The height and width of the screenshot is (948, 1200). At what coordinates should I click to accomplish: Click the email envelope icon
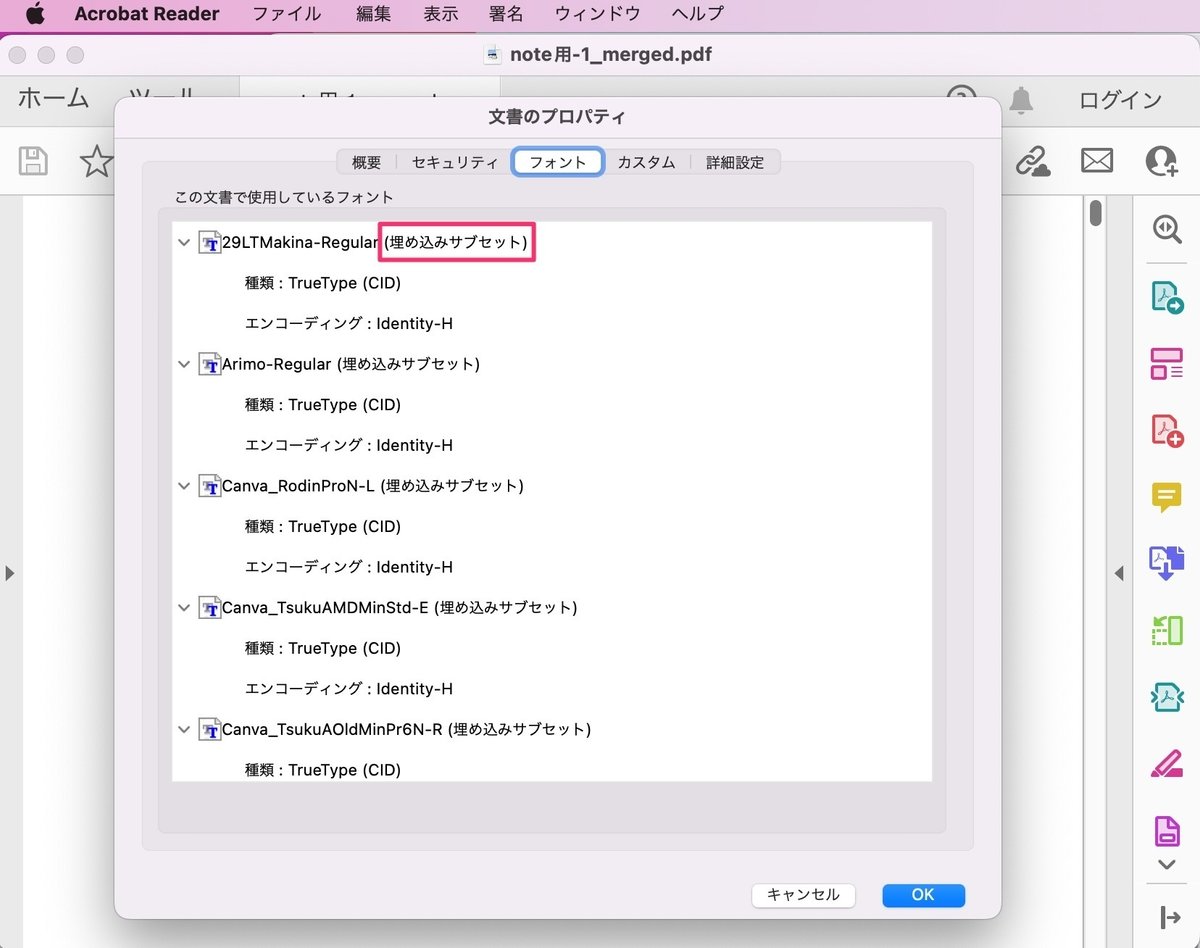1097,160
